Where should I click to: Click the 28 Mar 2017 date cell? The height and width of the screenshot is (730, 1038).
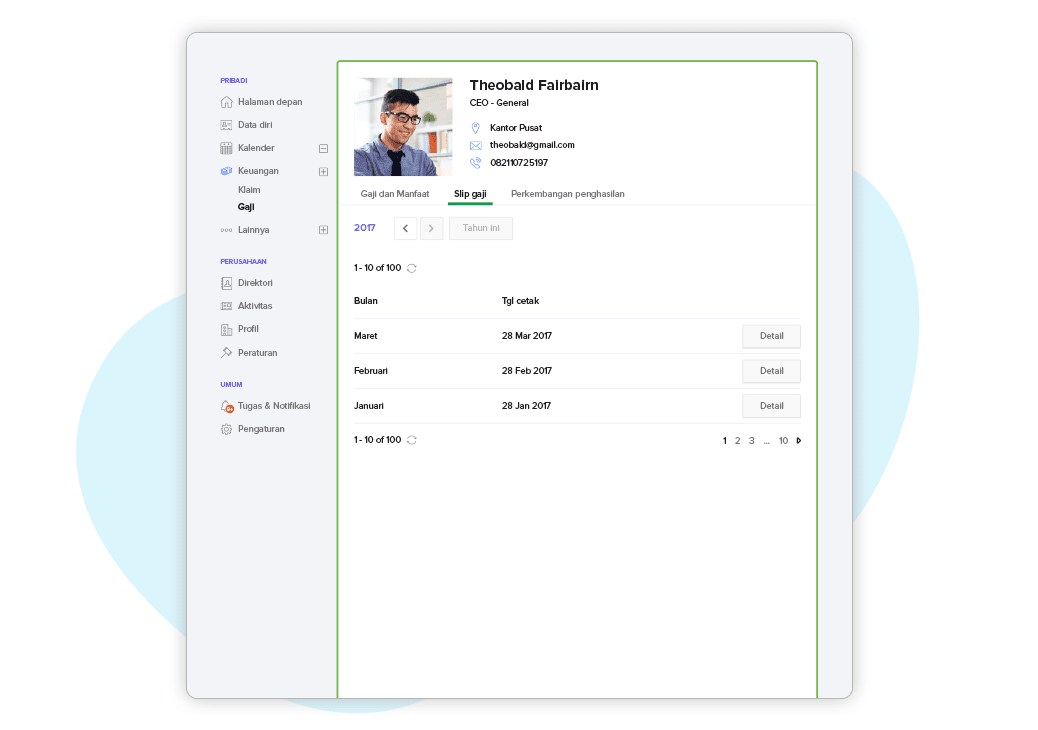click(x=526, y=336)
